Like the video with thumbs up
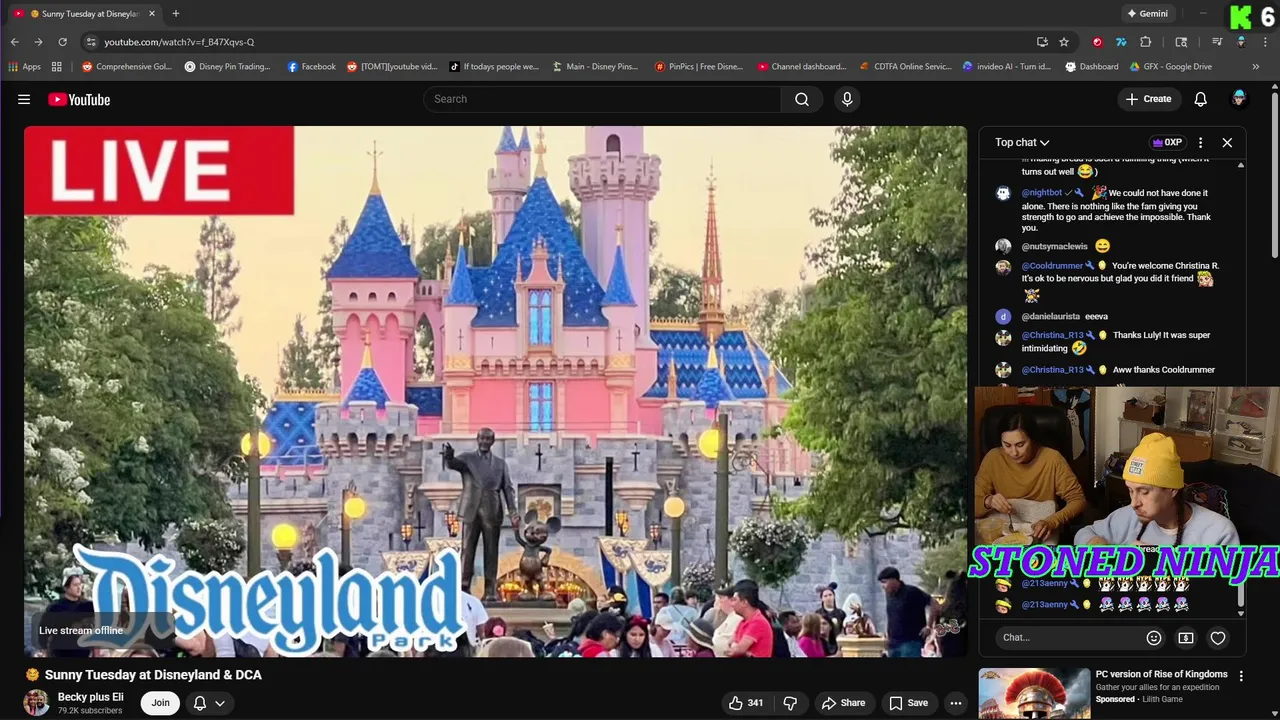The height and width of the screenshot is (720, 1280). tap(746, 703)
